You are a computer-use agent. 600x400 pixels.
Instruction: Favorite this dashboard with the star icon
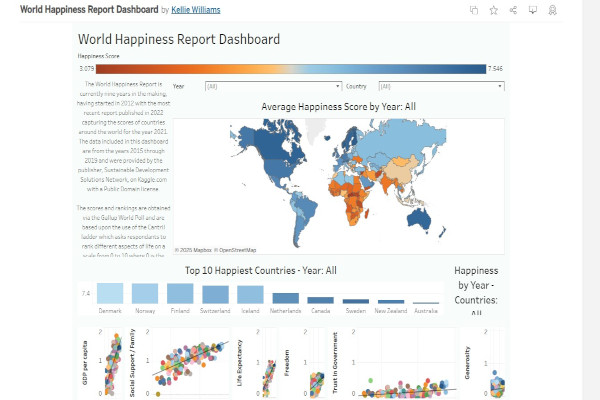coord(494,10)
